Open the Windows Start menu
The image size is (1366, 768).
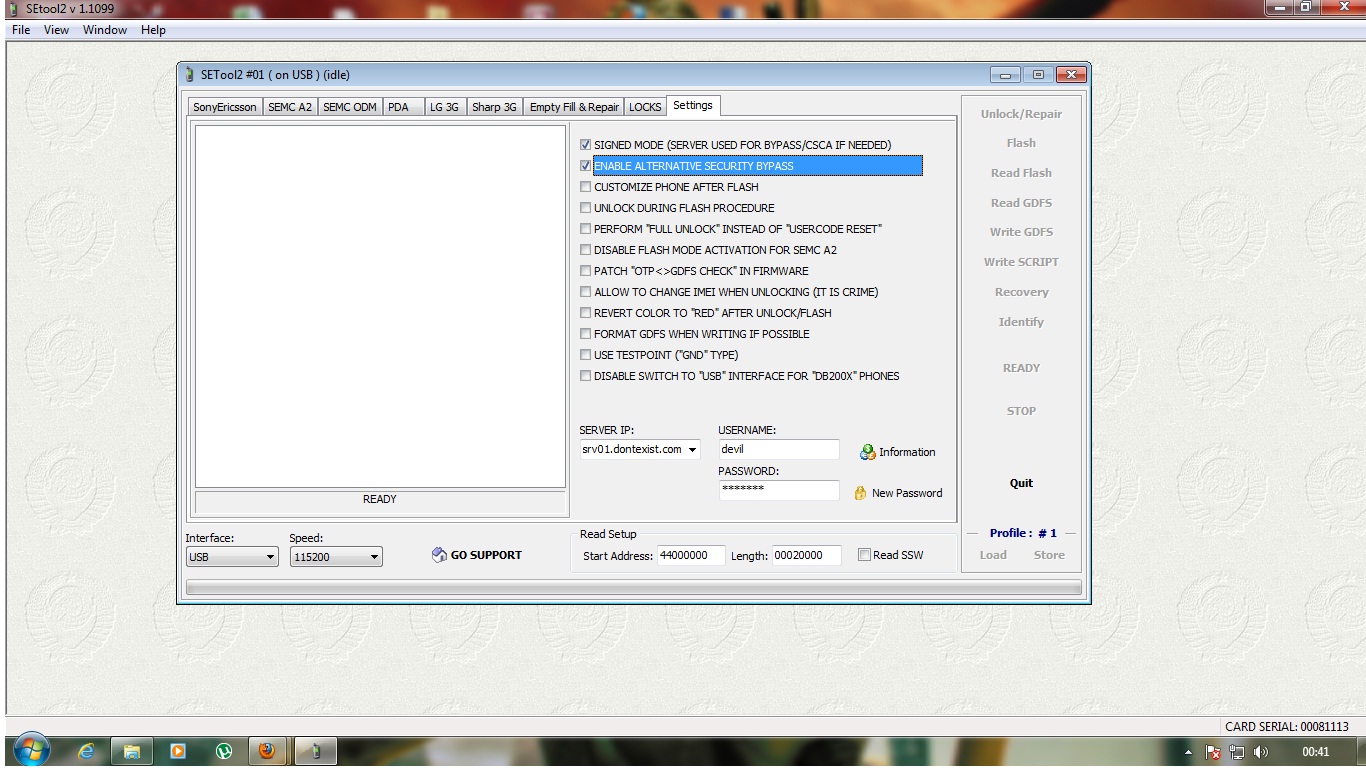pyautogui.click(x=32, y=751)
